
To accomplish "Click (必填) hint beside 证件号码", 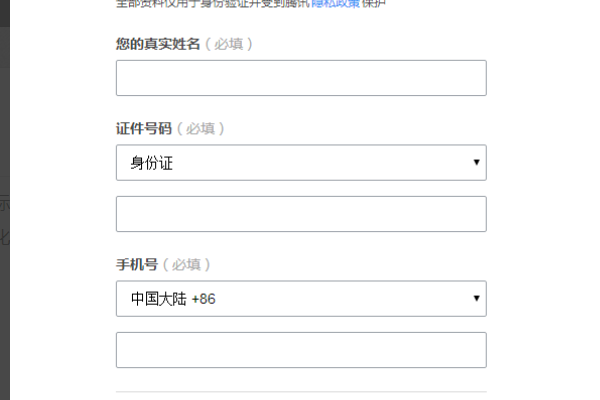I will click(201, 129).
